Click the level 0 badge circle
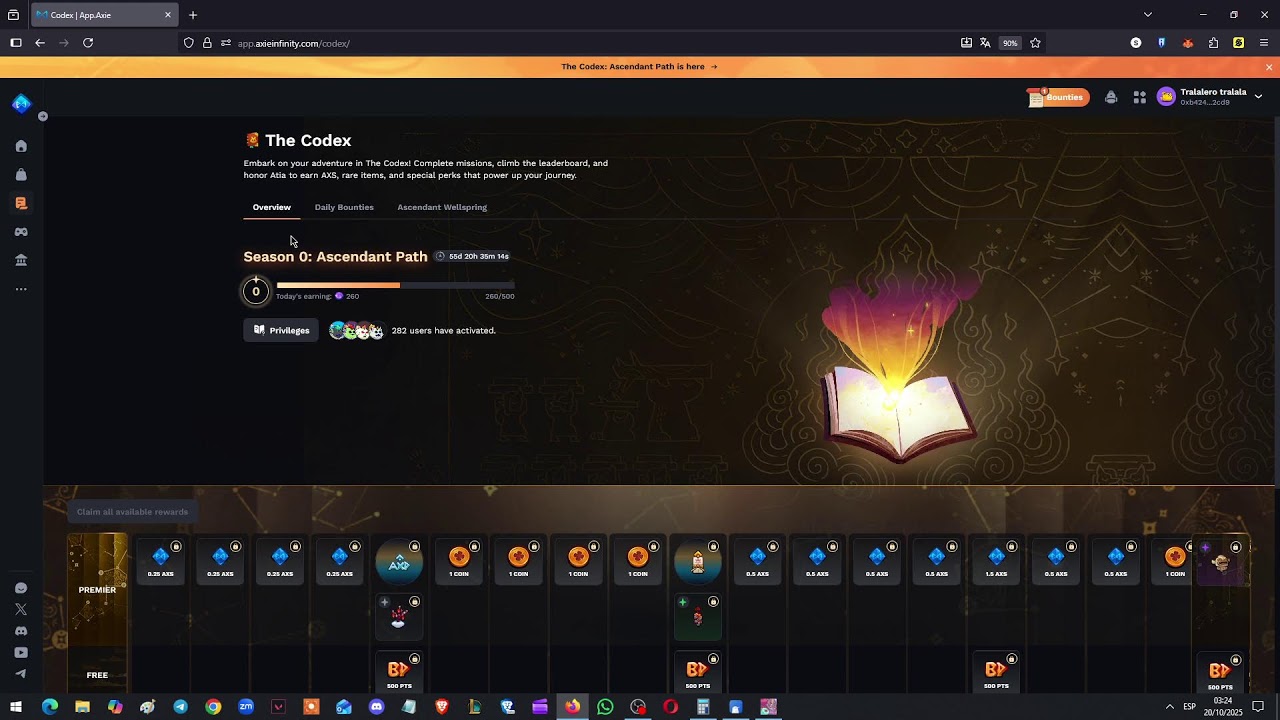Screen dimensions: 1280x720 click(256, 291)
